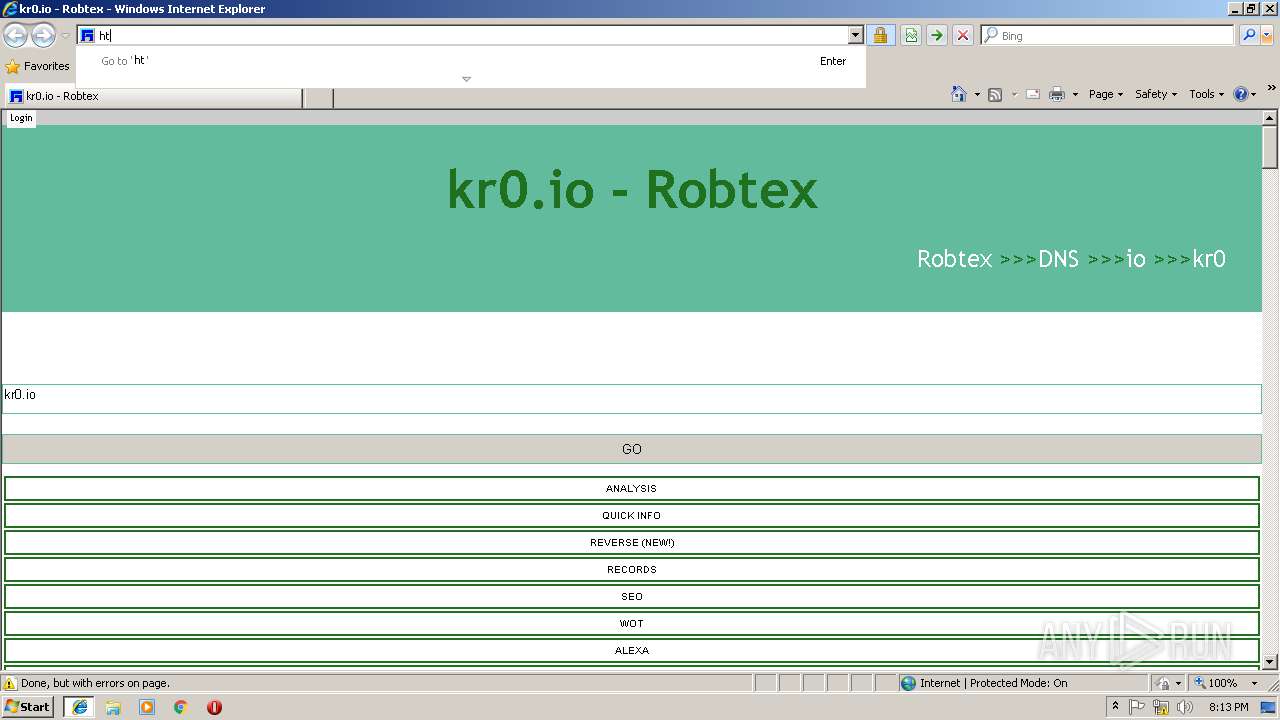Click the page errors warning icon
This screenshot has width=1280, height=720.
[x=10, y=684]
